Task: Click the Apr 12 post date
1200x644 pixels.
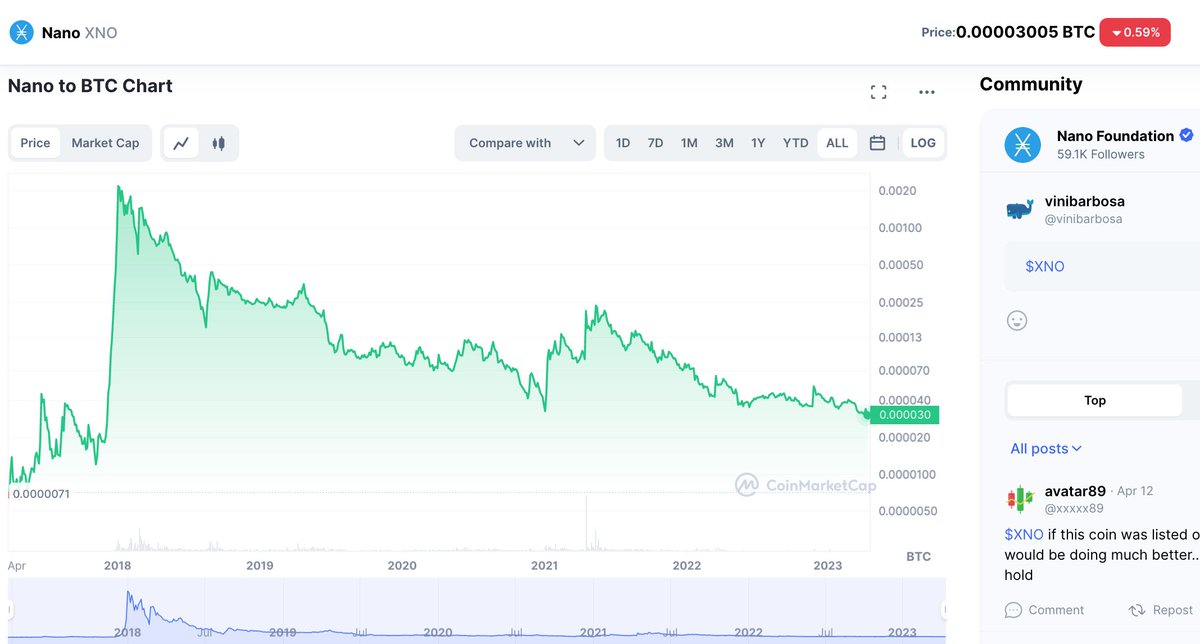Action: coord(1135,491)
